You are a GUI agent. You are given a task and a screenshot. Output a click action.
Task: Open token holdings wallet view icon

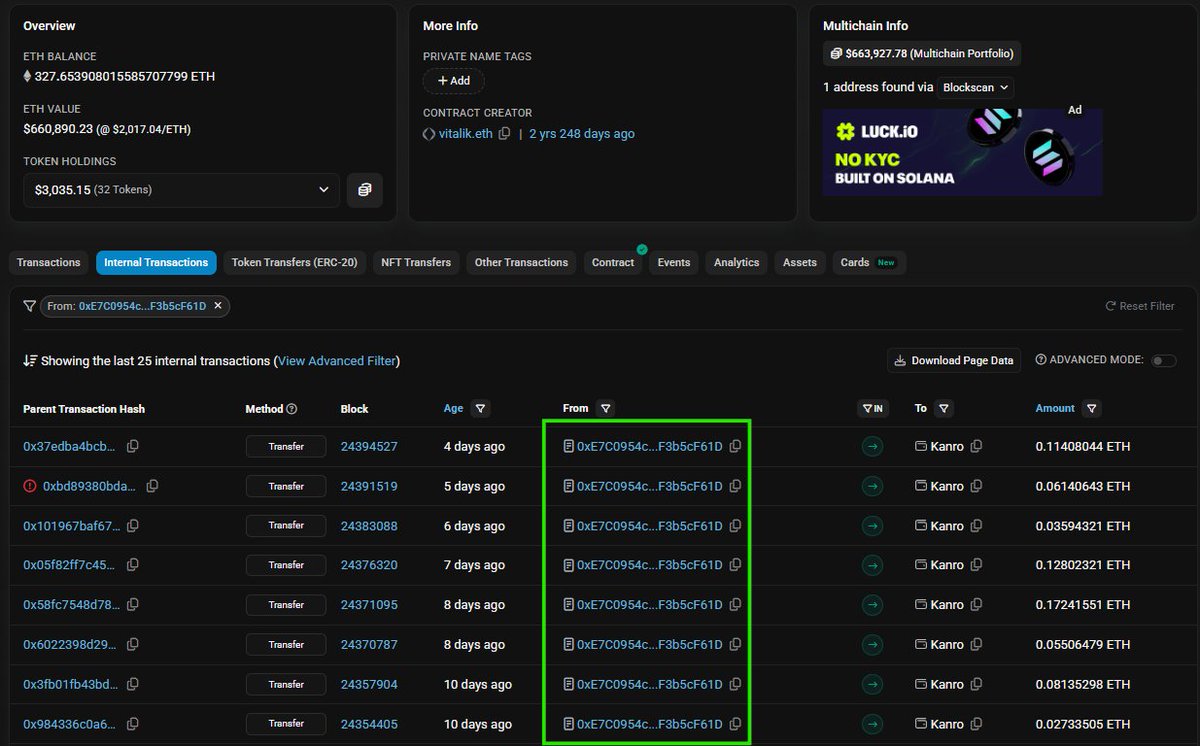pos(365,190)
